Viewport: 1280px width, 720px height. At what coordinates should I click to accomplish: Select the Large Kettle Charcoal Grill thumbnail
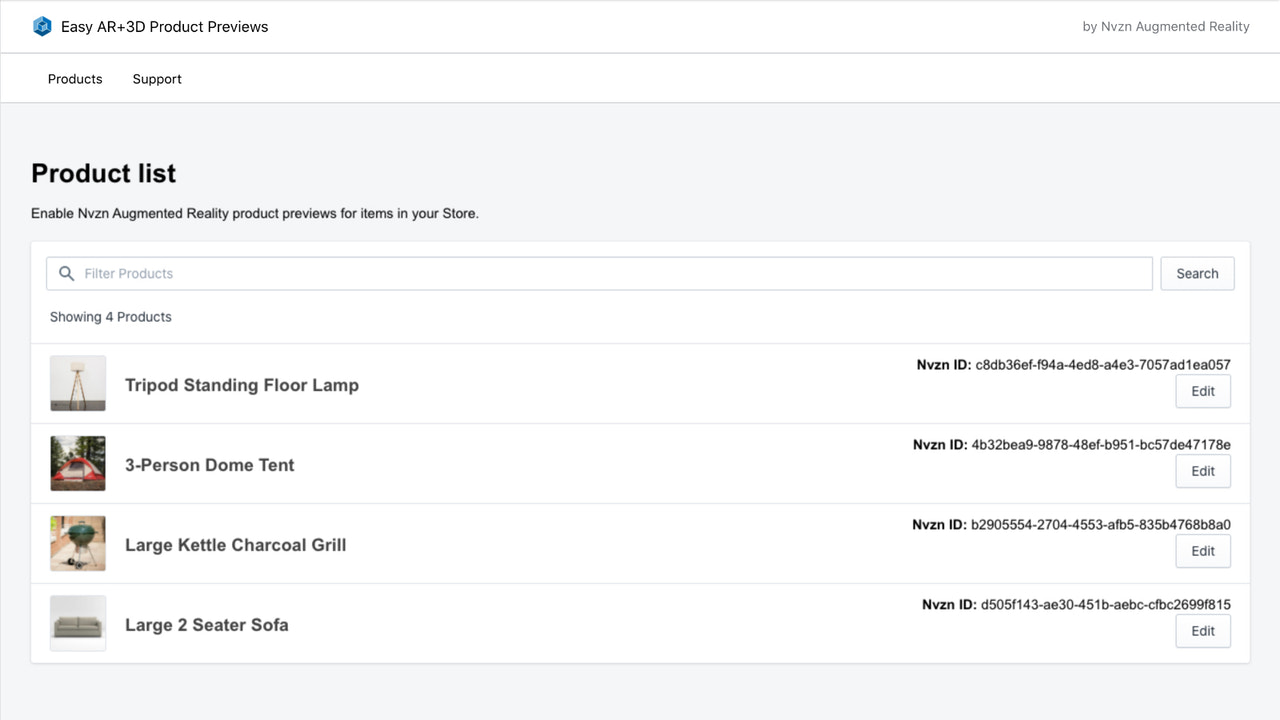pos(77,543)
